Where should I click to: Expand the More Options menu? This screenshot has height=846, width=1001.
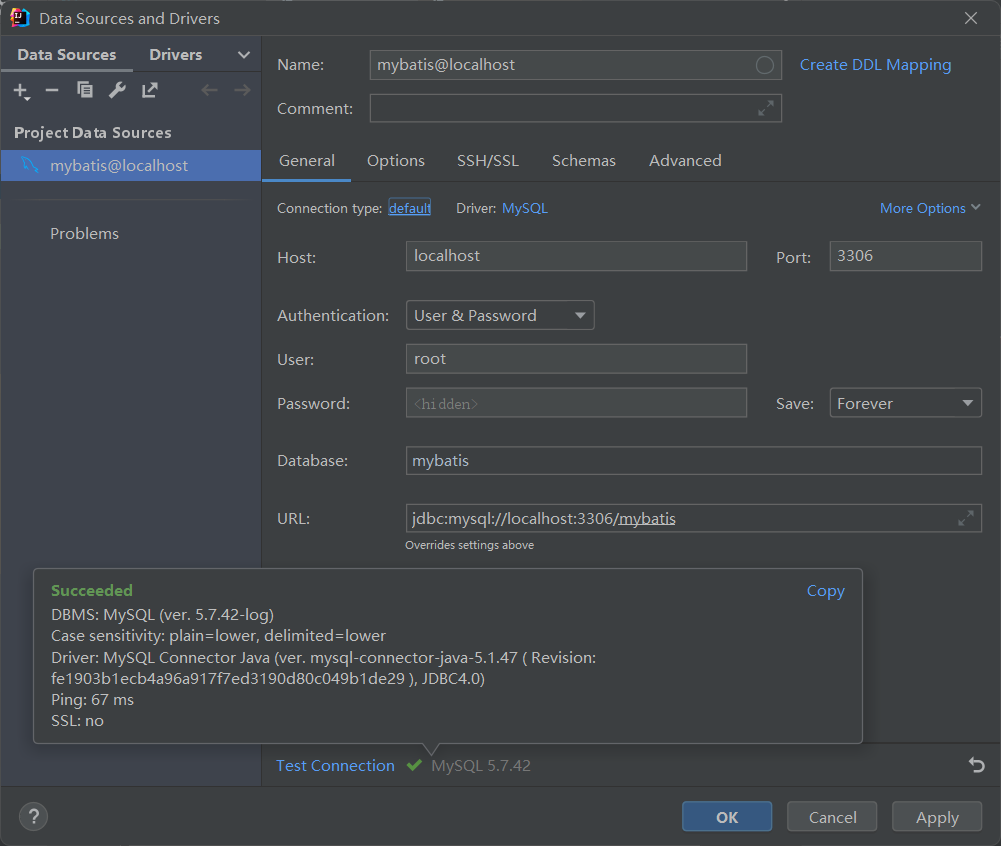930,208
